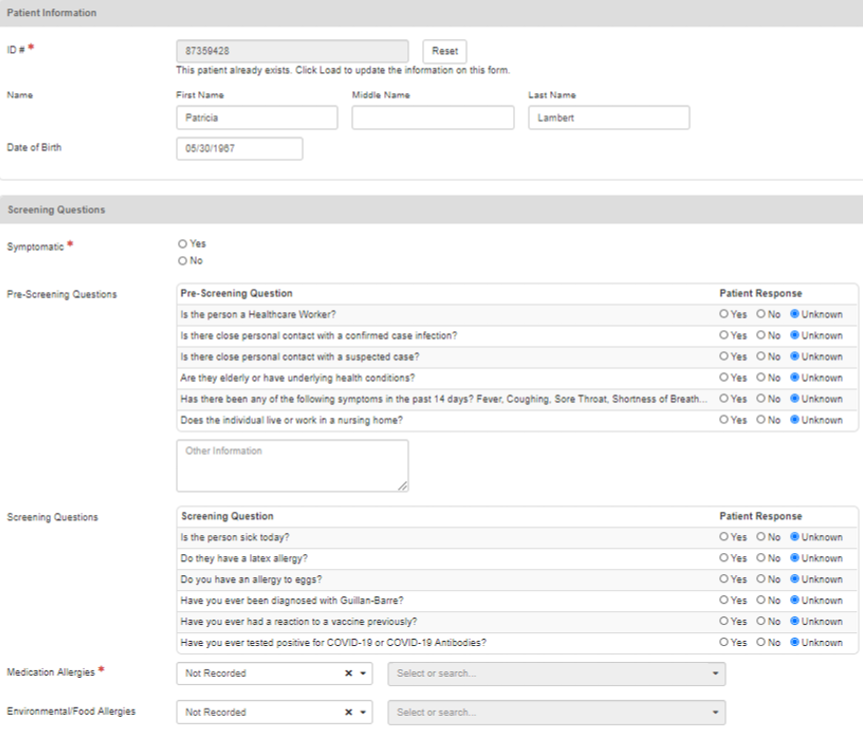Click the Reset button next to ID
This screenshot has width=863, height=741.
tap(445, 51)
